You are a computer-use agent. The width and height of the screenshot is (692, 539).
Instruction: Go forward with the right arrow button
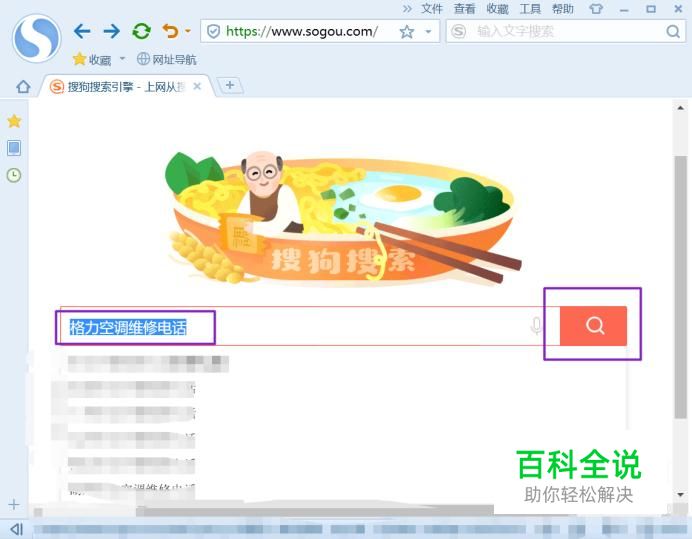pyautogui.click(x=112, y=31)
